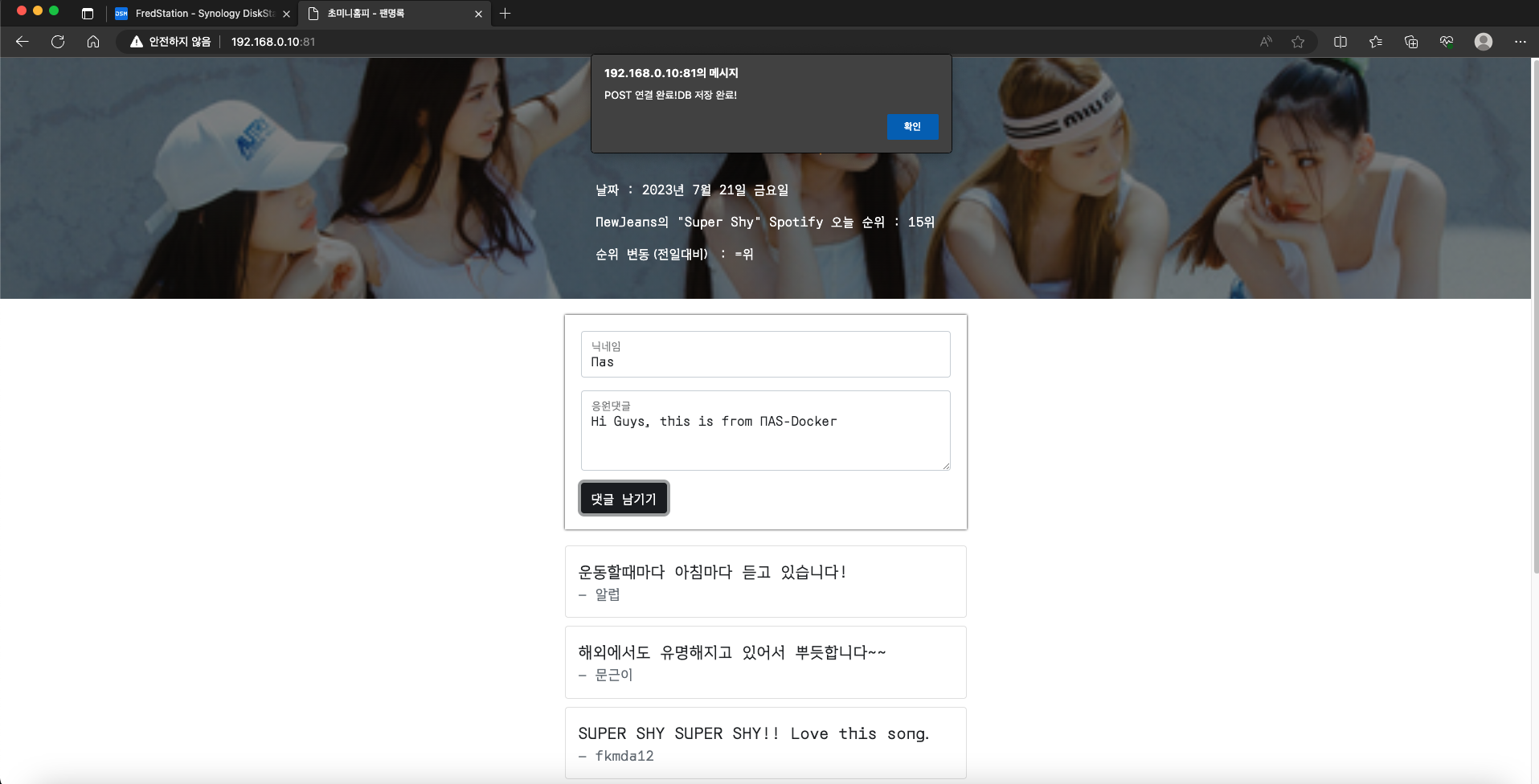
Task: Switch to the 초미니홈피 팬명록 tab
Action: click(x=395, y=14)
